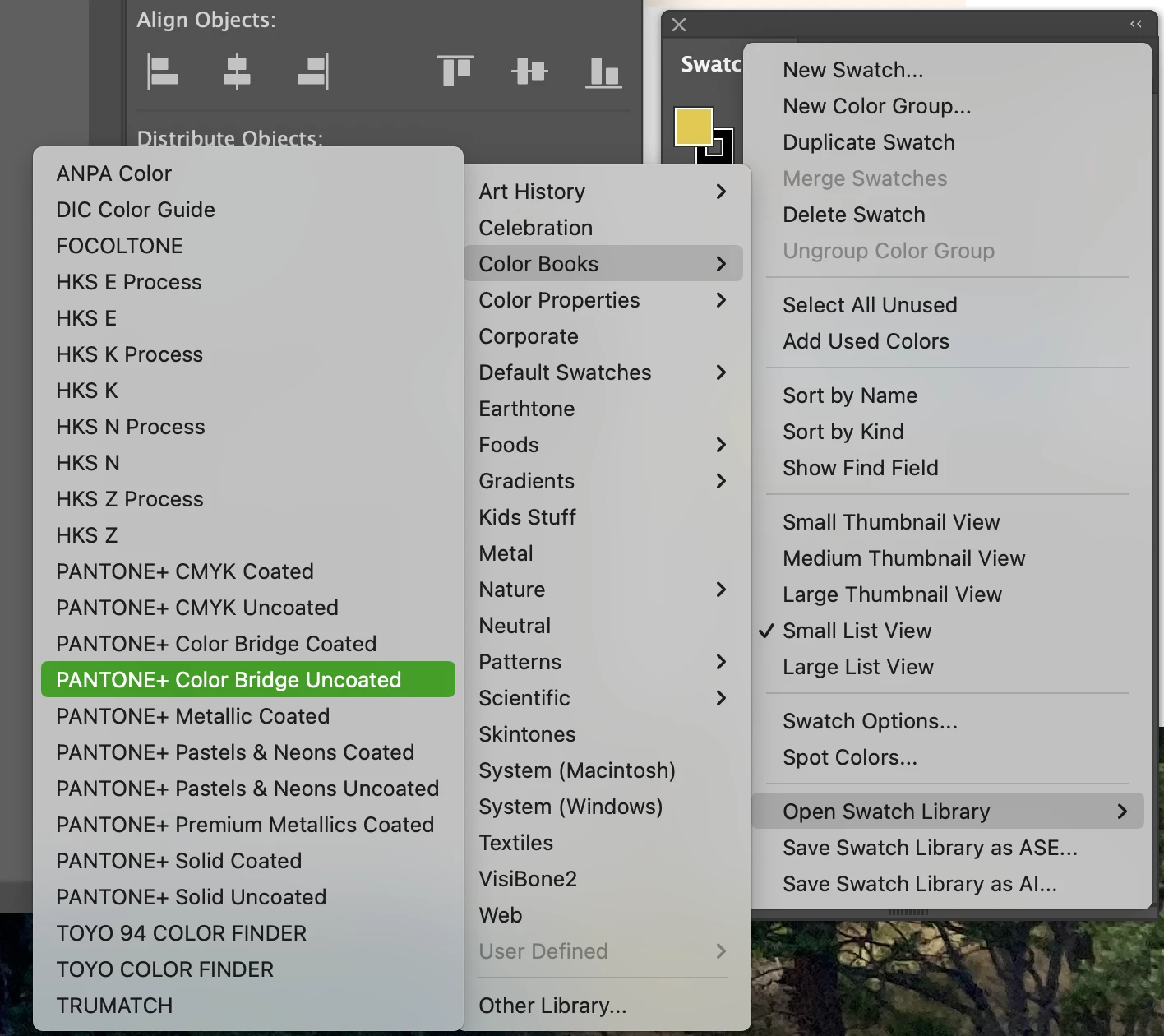Select PANTONE+ CMYK Coated book

pos(247,571)
